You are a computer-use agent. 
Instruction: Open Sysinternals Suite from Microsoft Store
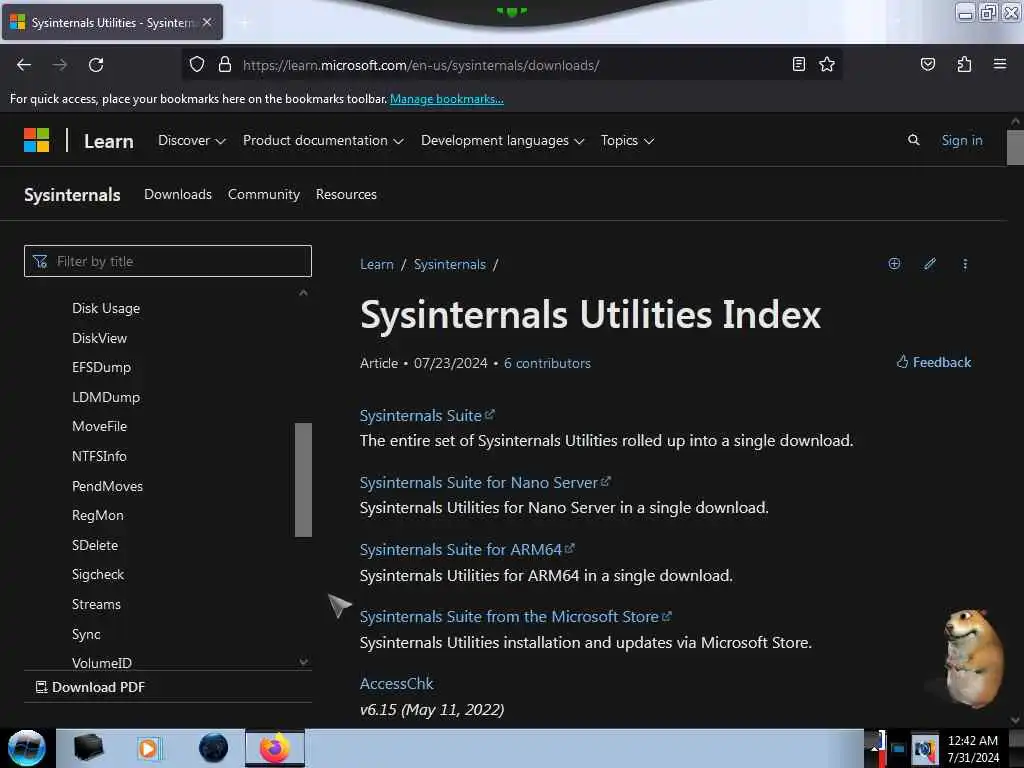(x=515, y=616)
